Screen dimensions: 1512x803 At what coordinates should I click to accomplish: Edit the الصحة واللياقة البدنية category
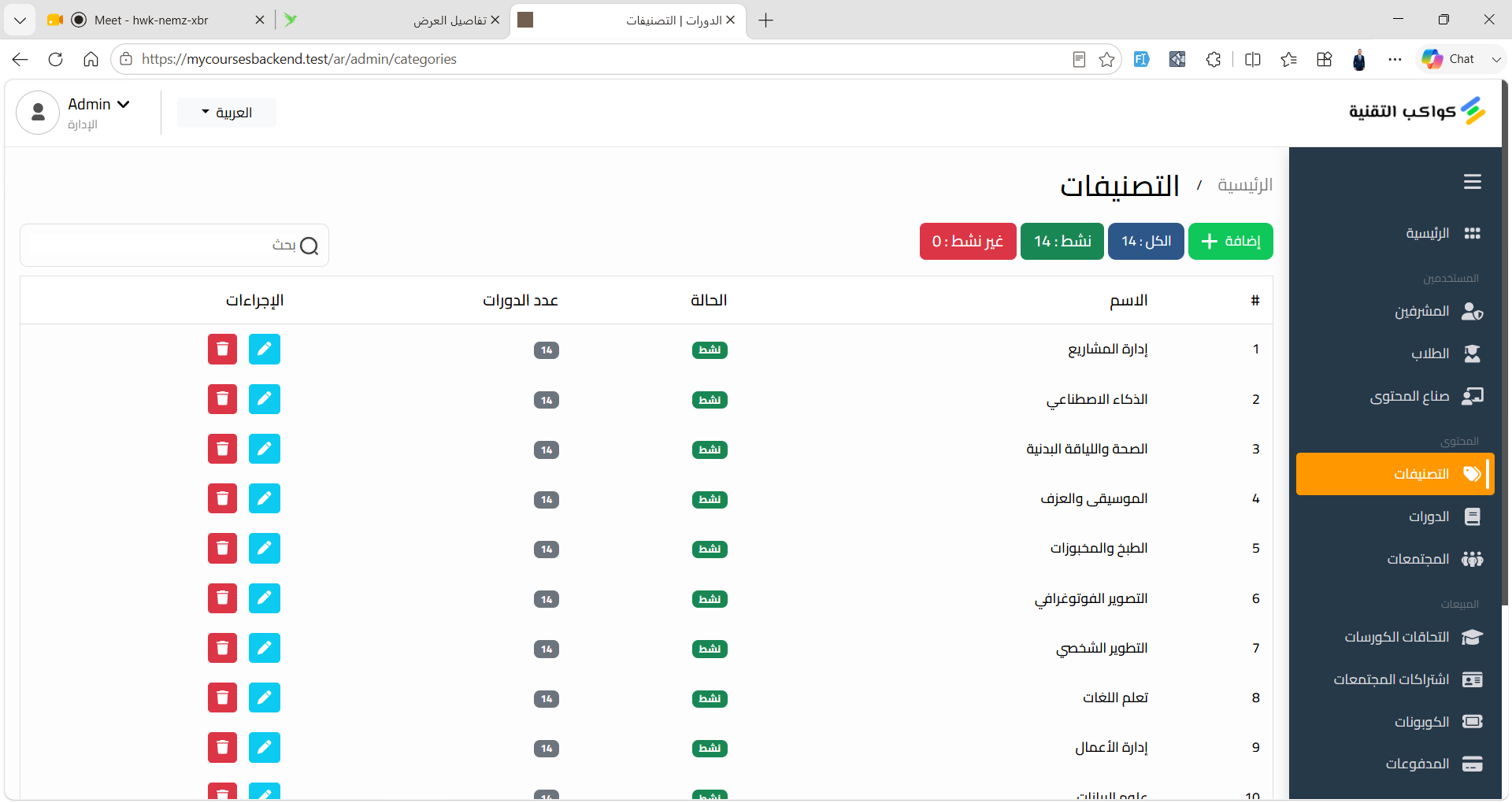(x=265, y=449)
